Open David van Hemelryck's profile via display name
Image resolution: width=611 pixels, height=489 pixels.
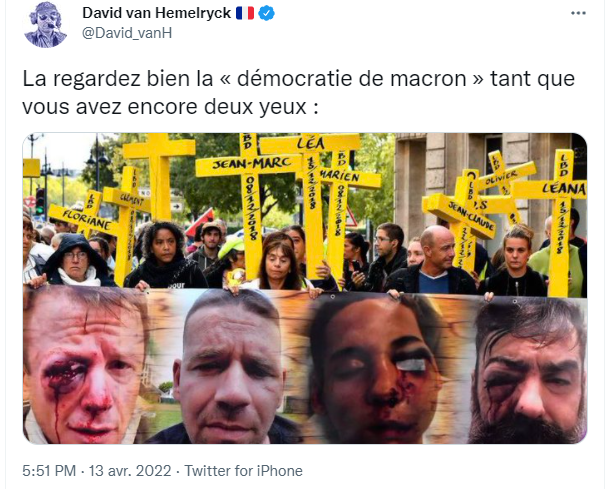pyautogui.click(x=157, y=13)
